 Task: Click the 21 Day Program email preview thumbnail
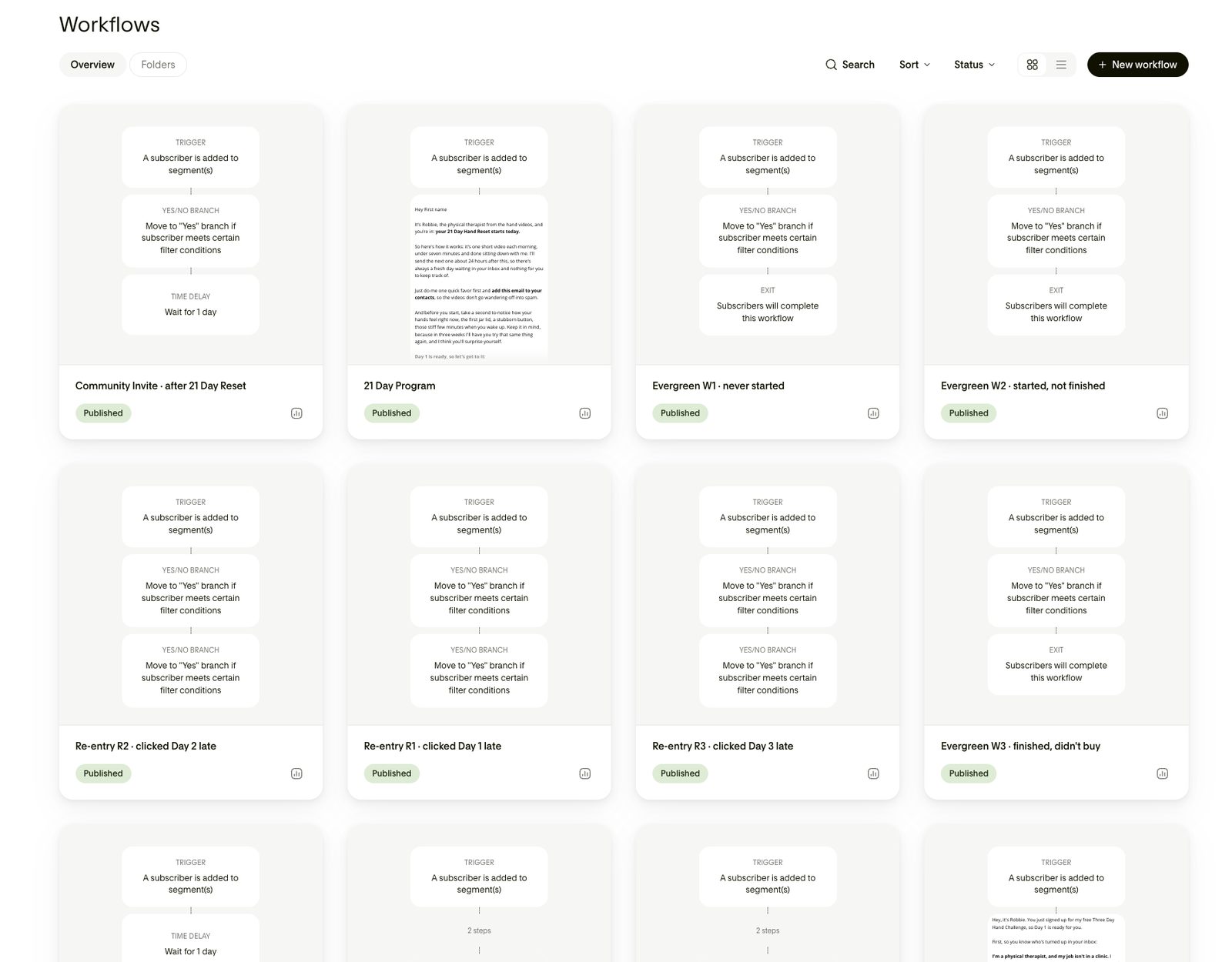(x=479, y=279)
